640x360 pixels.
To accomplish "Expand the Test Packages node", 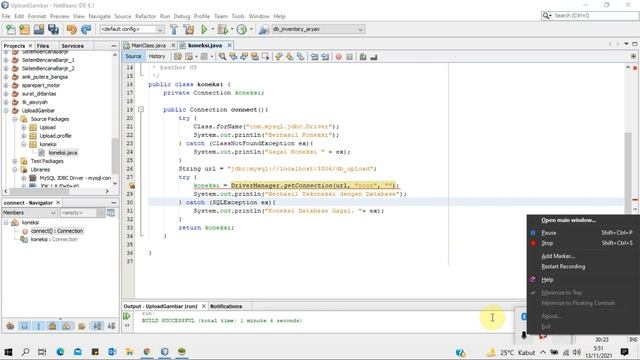I will (x=15, y=161).
